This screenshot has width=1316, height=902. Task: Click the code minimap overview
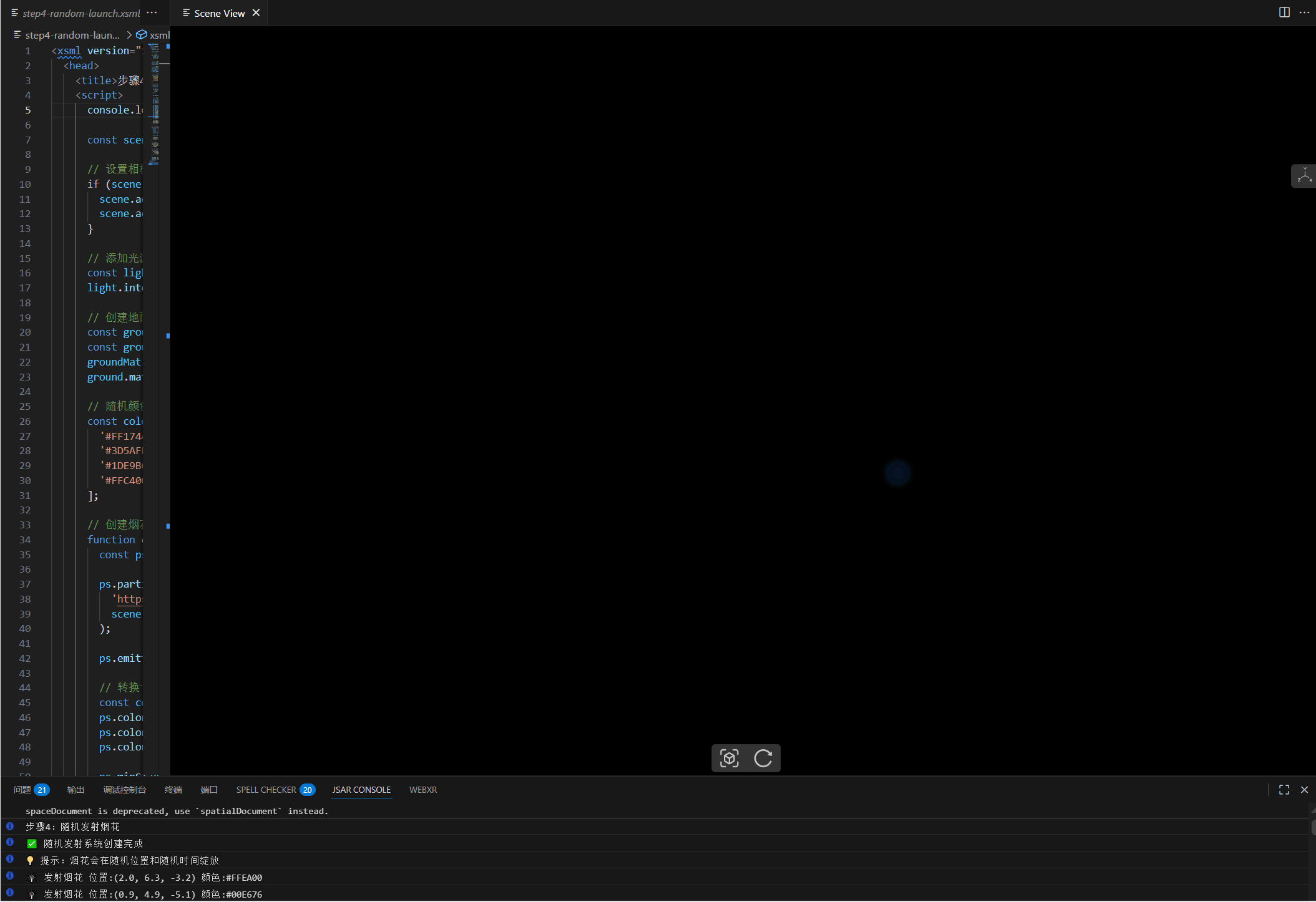(155, 103)
